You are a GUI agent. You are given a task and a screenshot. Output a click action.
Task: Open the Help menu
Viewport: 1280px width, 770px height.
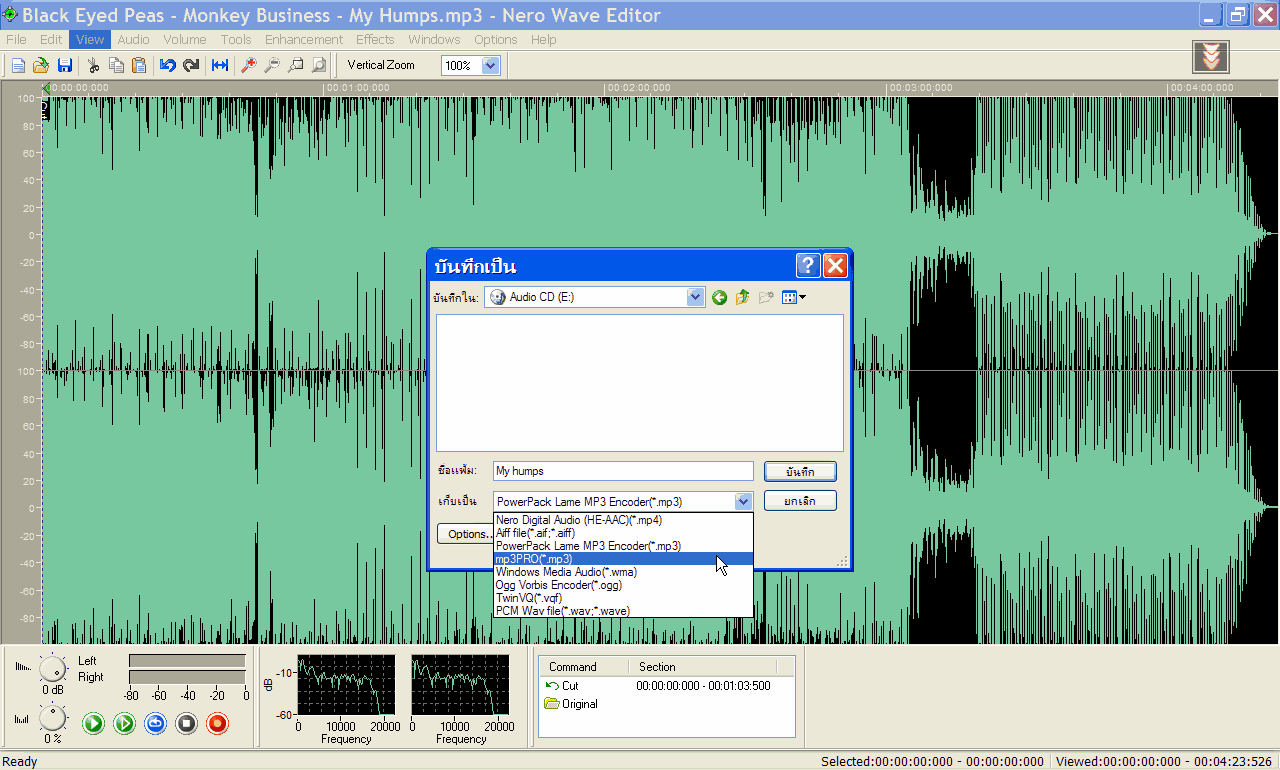coord(544,40)
